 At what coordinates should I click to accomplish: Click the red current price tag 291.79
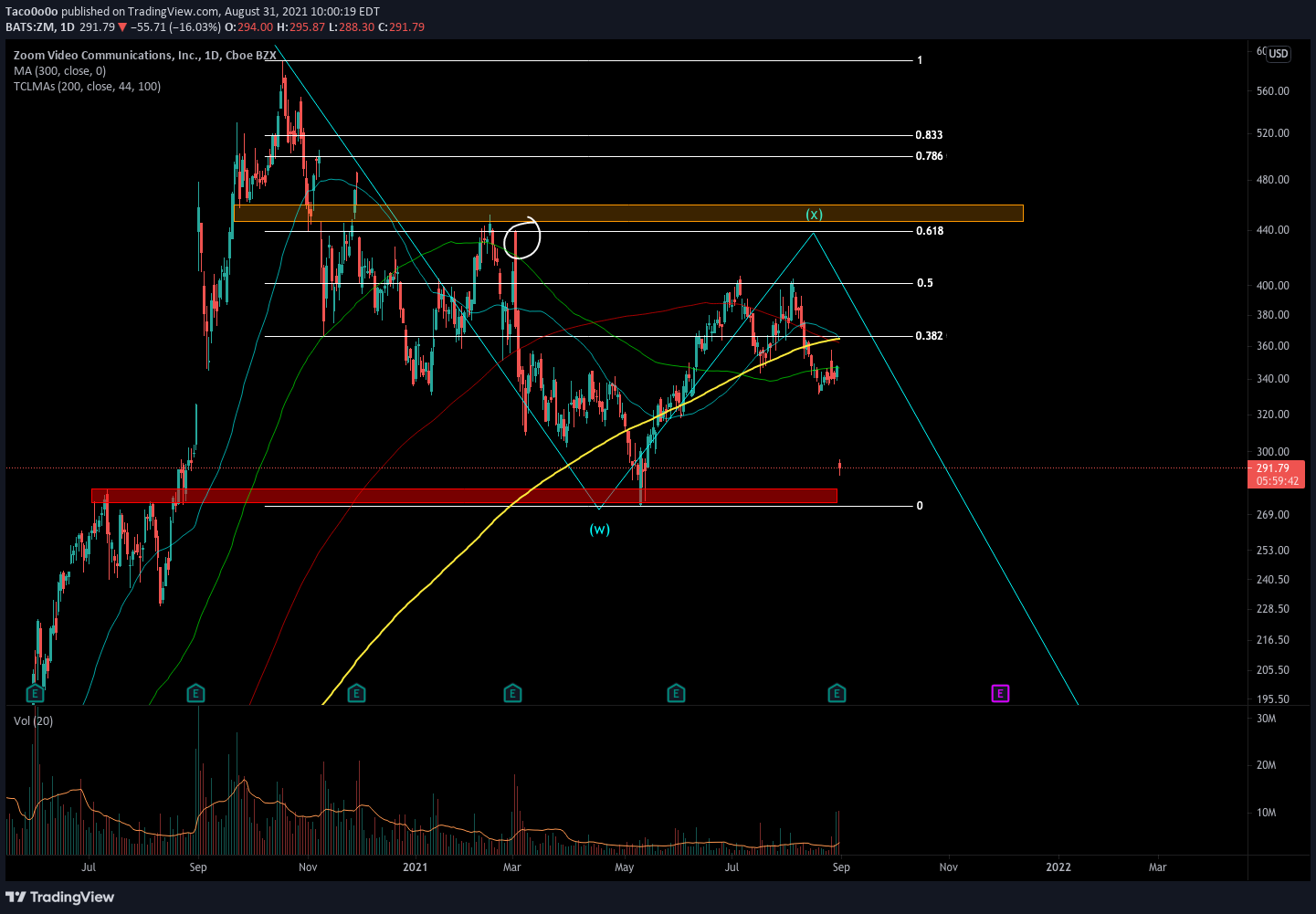pos(1276,468)
